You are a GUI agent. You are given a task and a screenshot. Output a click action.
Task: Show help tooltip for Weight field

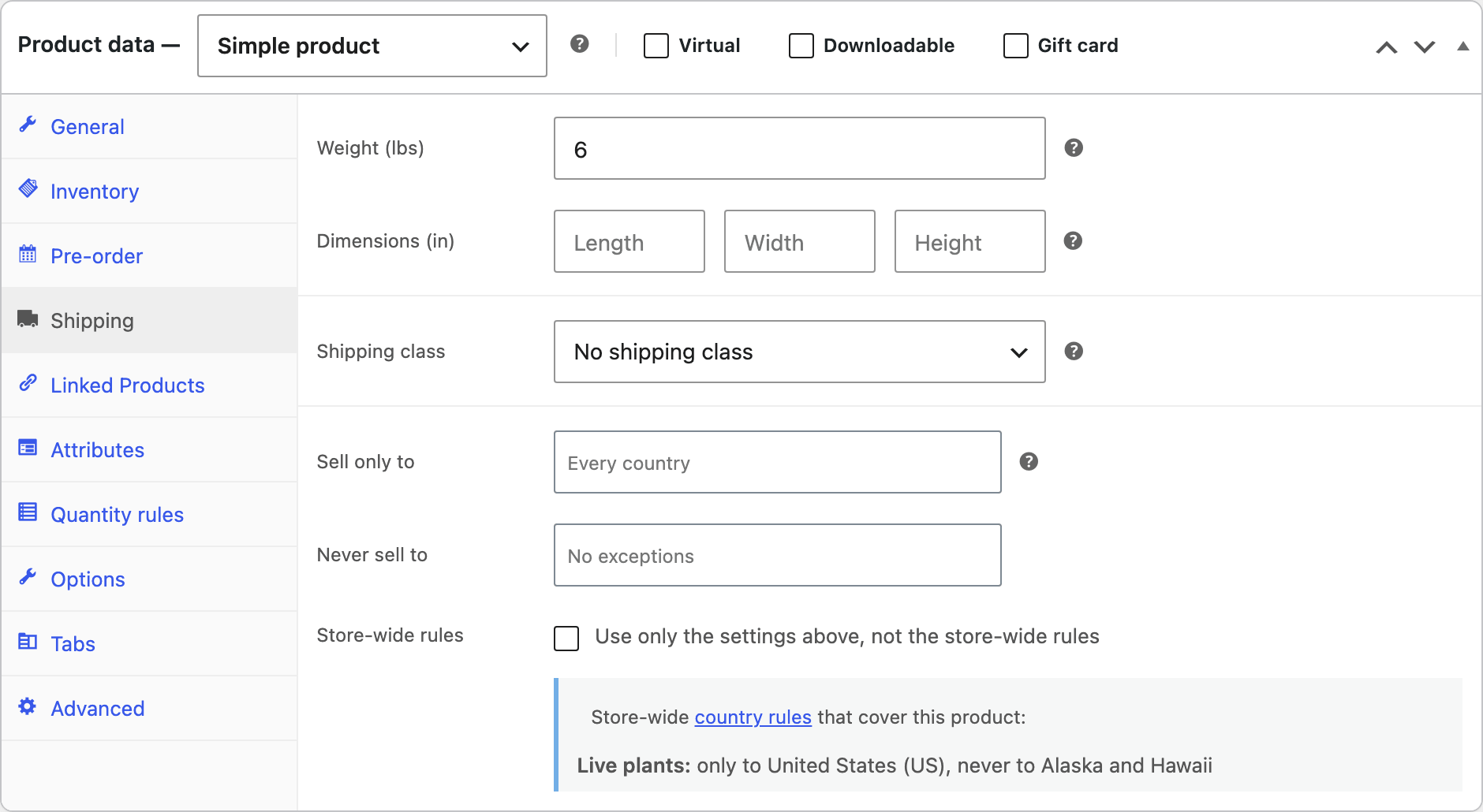click(x=1074, y=148)
